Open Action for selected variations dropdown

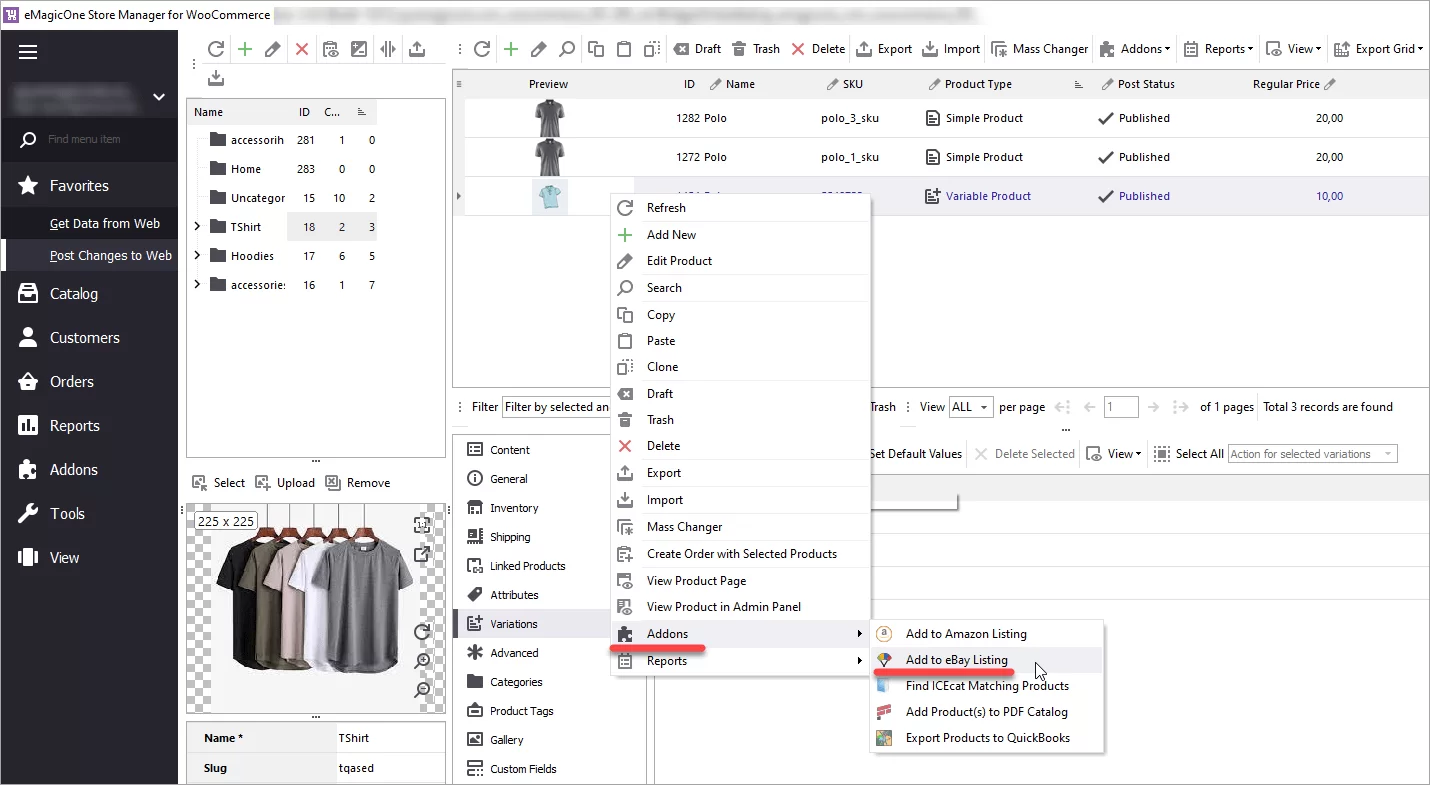pos(1311,453)
